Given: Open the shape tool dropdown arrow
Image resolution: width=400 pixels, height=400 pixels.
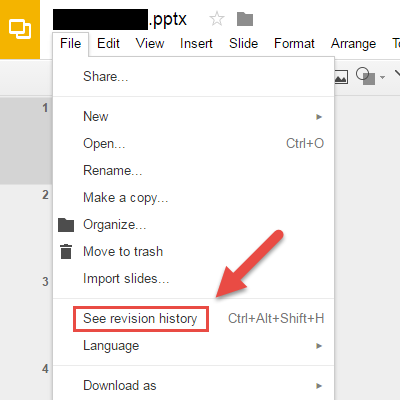Looking at the screenshot, I should [x=383, y=77].
